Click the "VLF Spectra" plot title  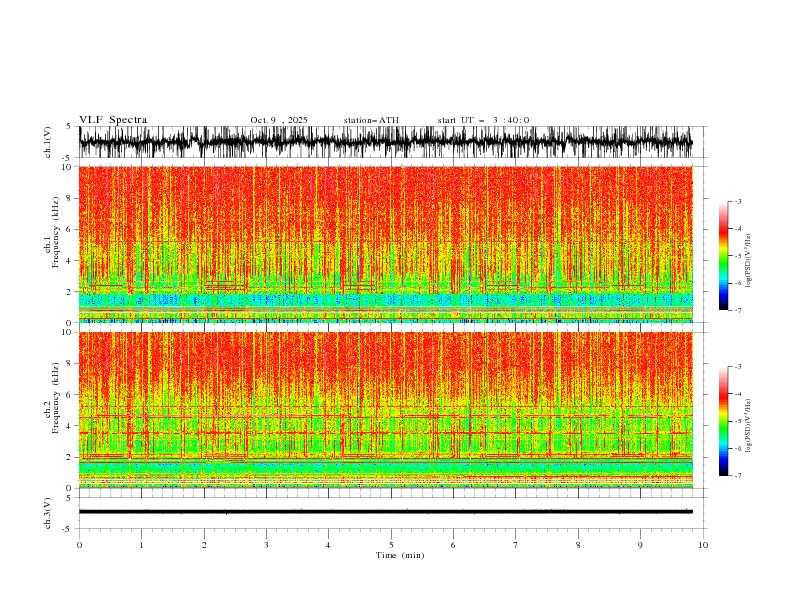(113, 120)
